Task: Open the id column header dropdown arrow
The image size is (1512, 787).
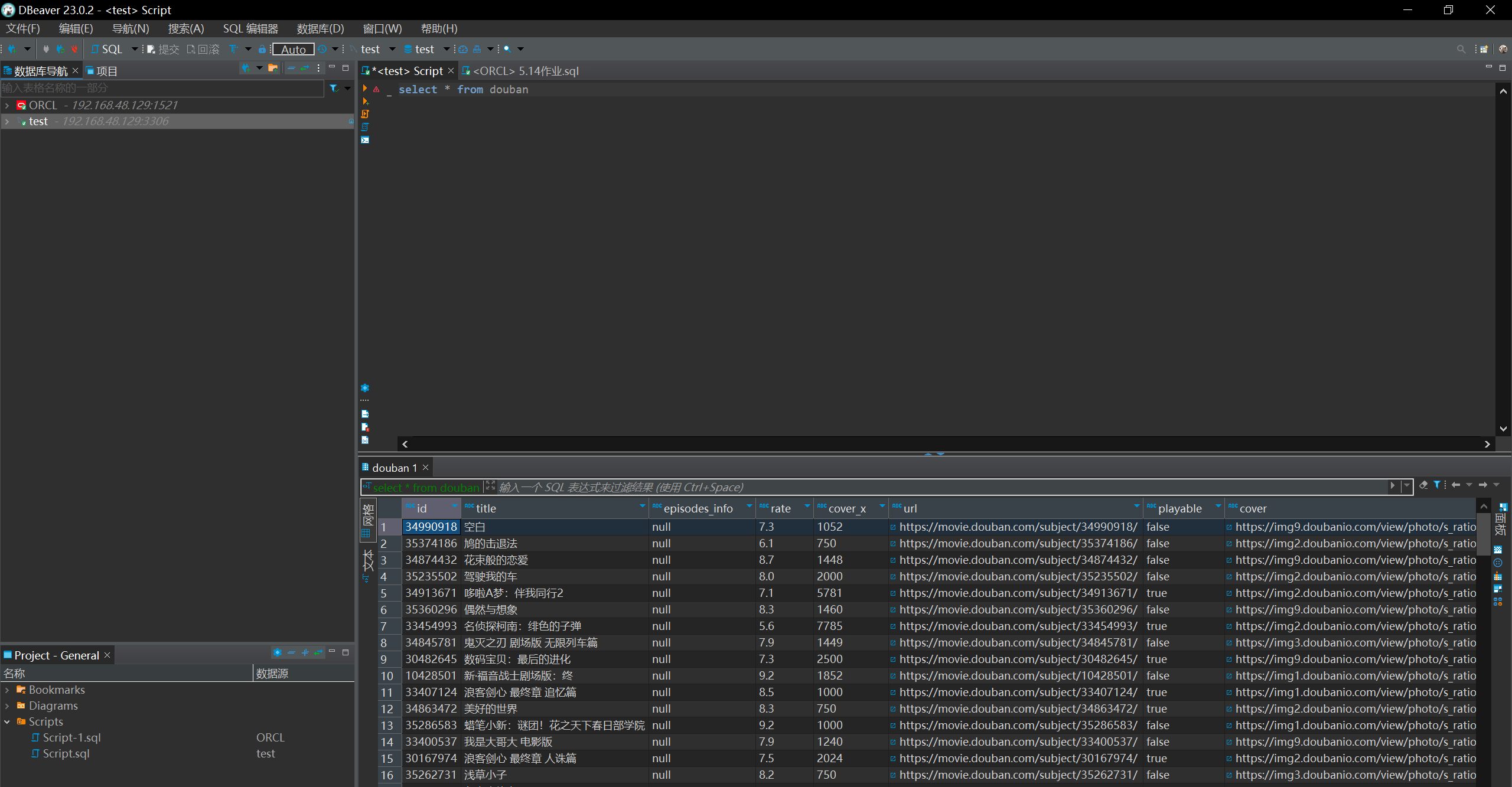Action: click(455, 506)
